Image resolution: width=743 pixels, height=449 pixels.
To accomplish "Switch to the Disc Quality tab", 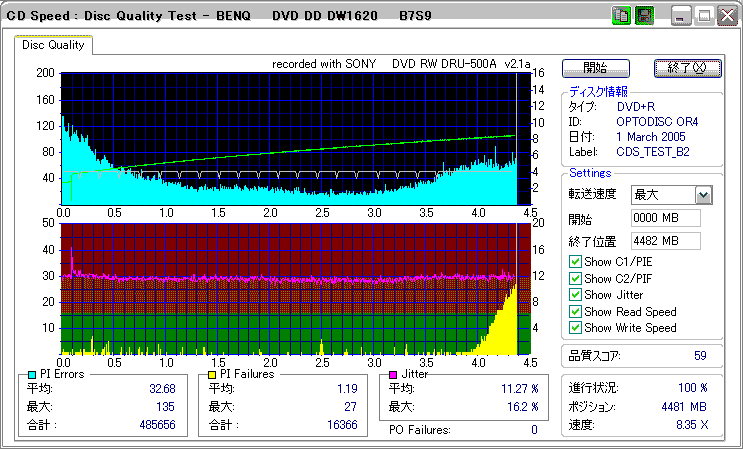I will tap(53, 45).
